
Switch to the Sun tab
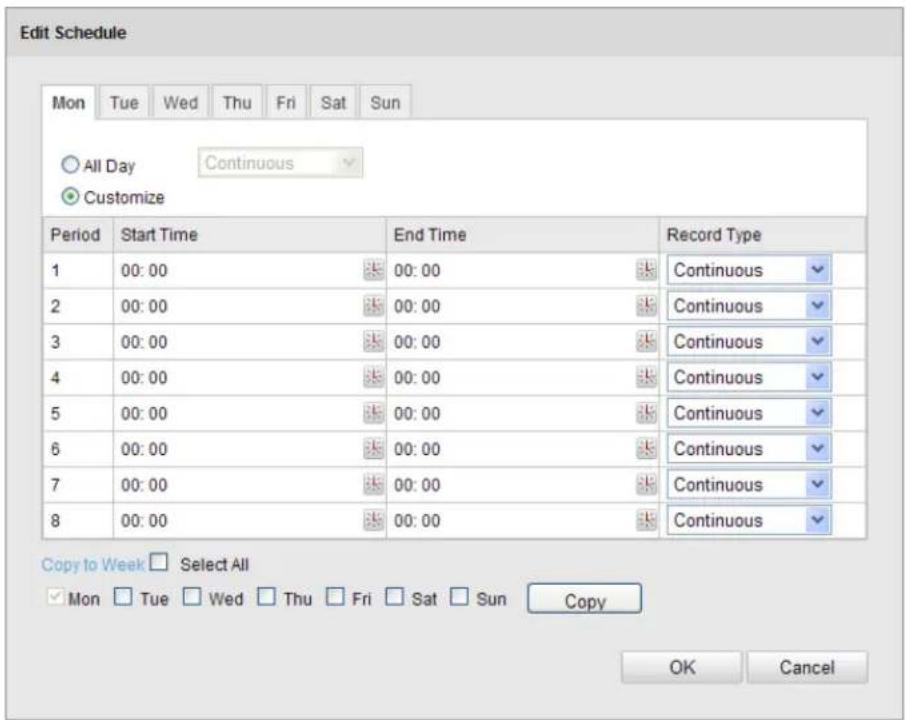tap(385, 102)
